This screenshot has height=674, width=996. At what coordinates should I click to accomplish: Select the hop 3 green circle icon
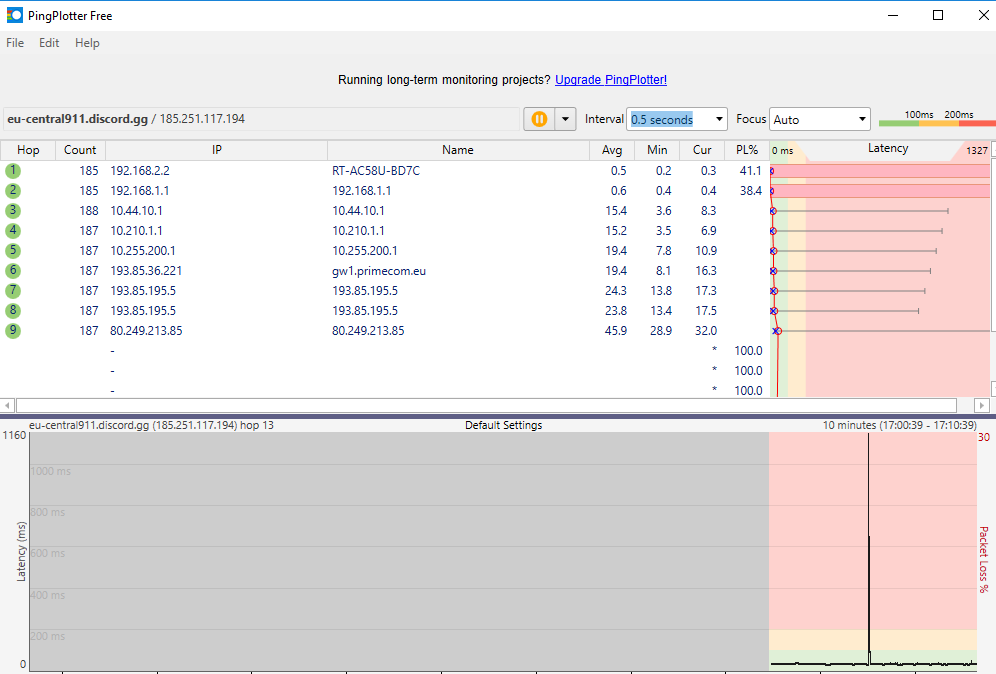[x=13, y=211]
